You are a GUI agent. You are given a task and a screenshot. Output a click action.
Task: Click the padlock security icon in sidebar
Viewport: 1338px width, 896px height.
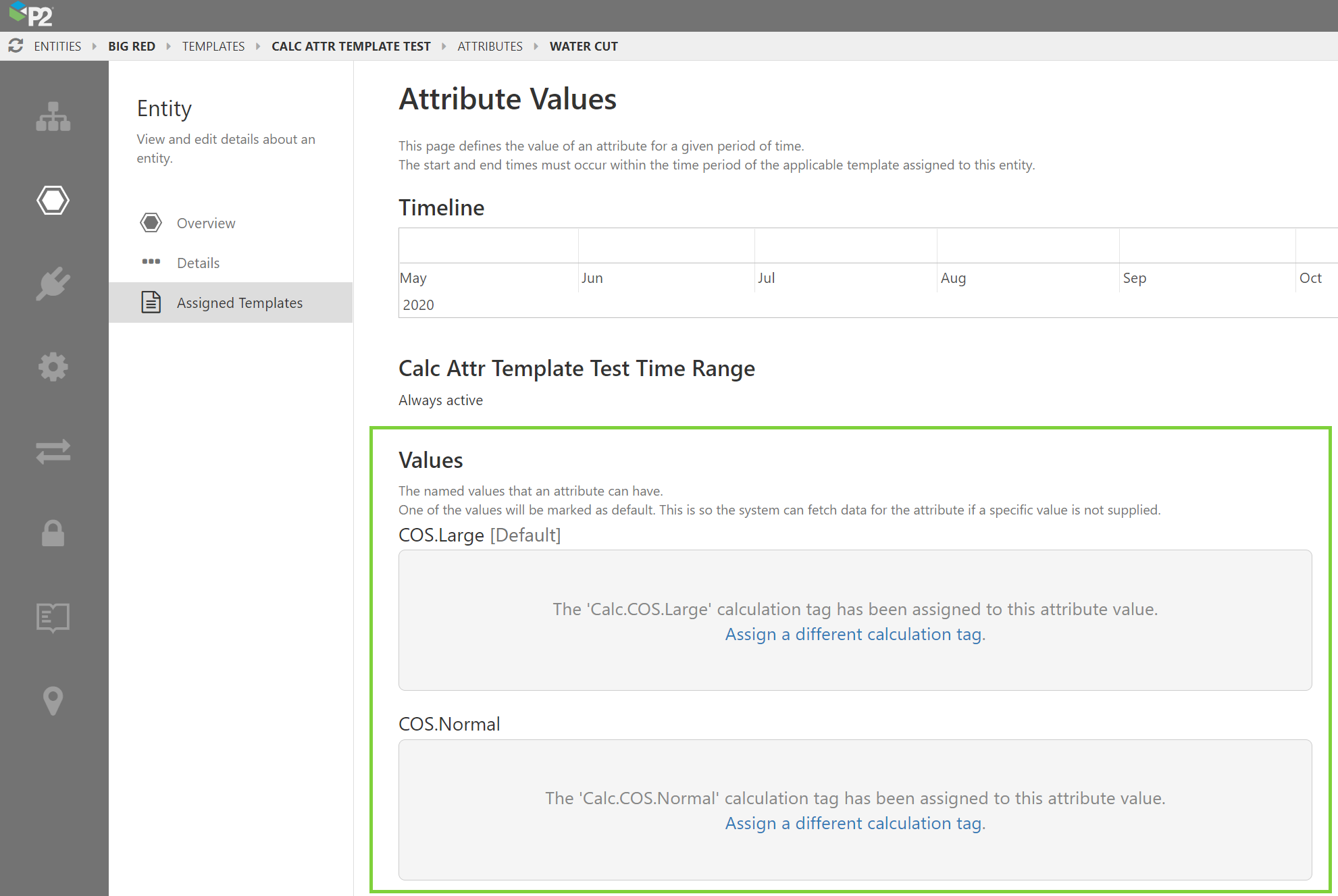[x=53, y=533]
